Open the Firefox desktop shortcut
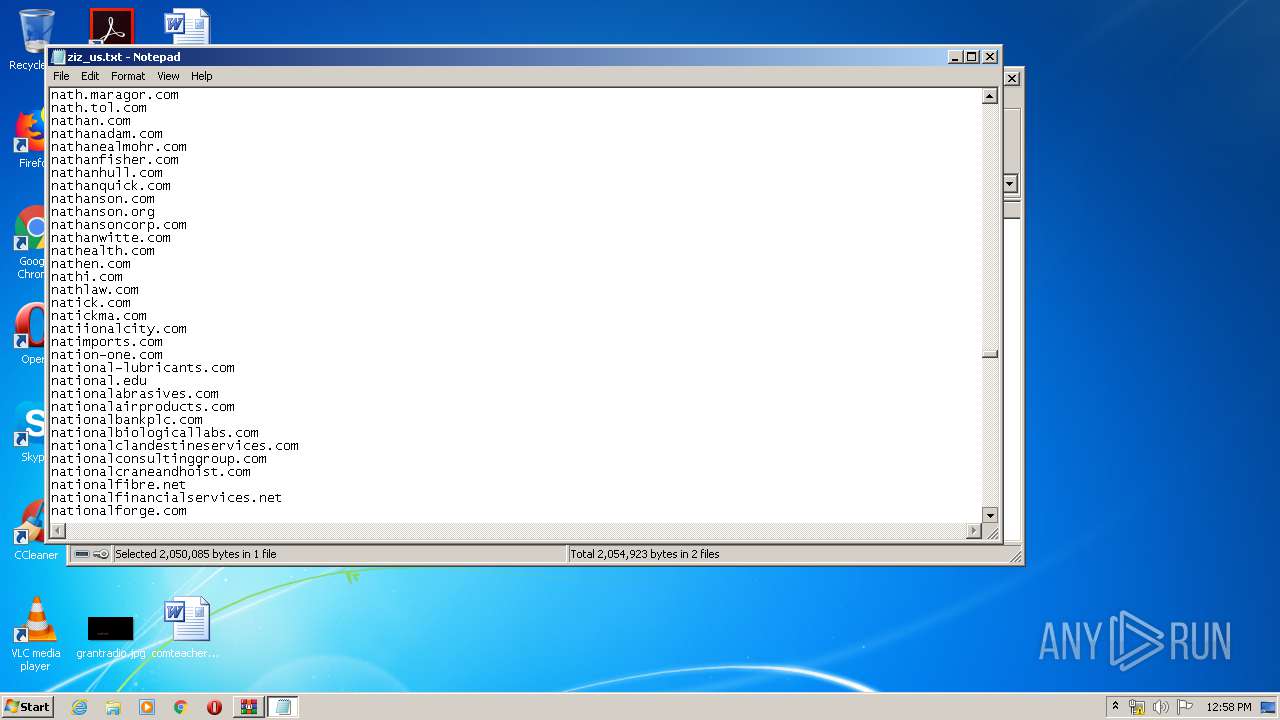Viewport: 1280px width, 720px height. 30,138
